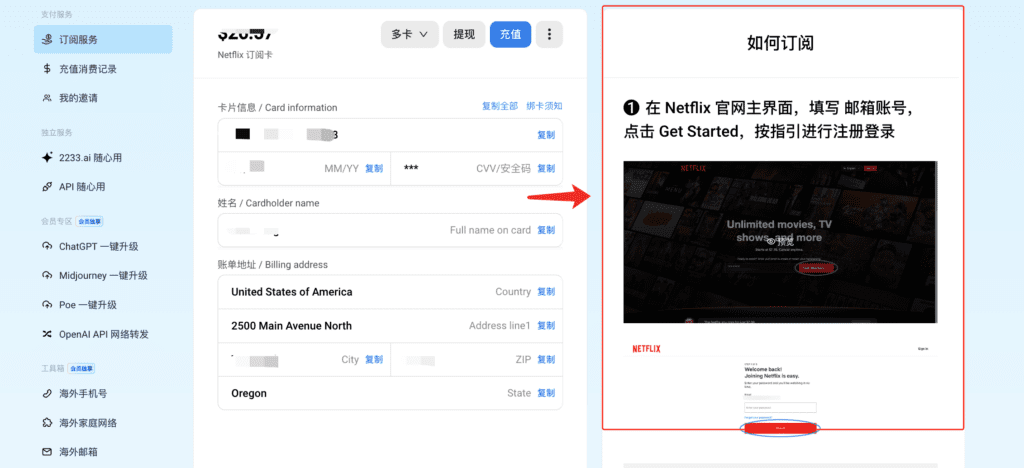
Task: Open 订阅服务 in the sidebar
Action: pyautogui.click(x=103, y=40)
